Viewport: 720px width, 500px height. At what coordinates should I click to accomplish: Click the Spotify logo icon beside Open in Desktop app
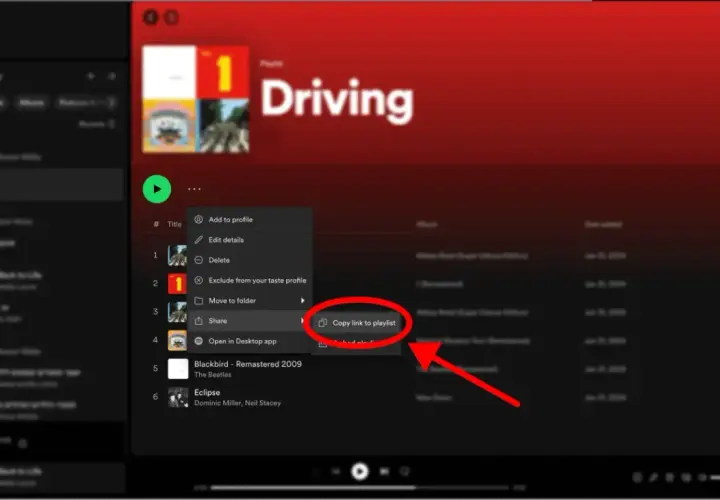(198, 341)
